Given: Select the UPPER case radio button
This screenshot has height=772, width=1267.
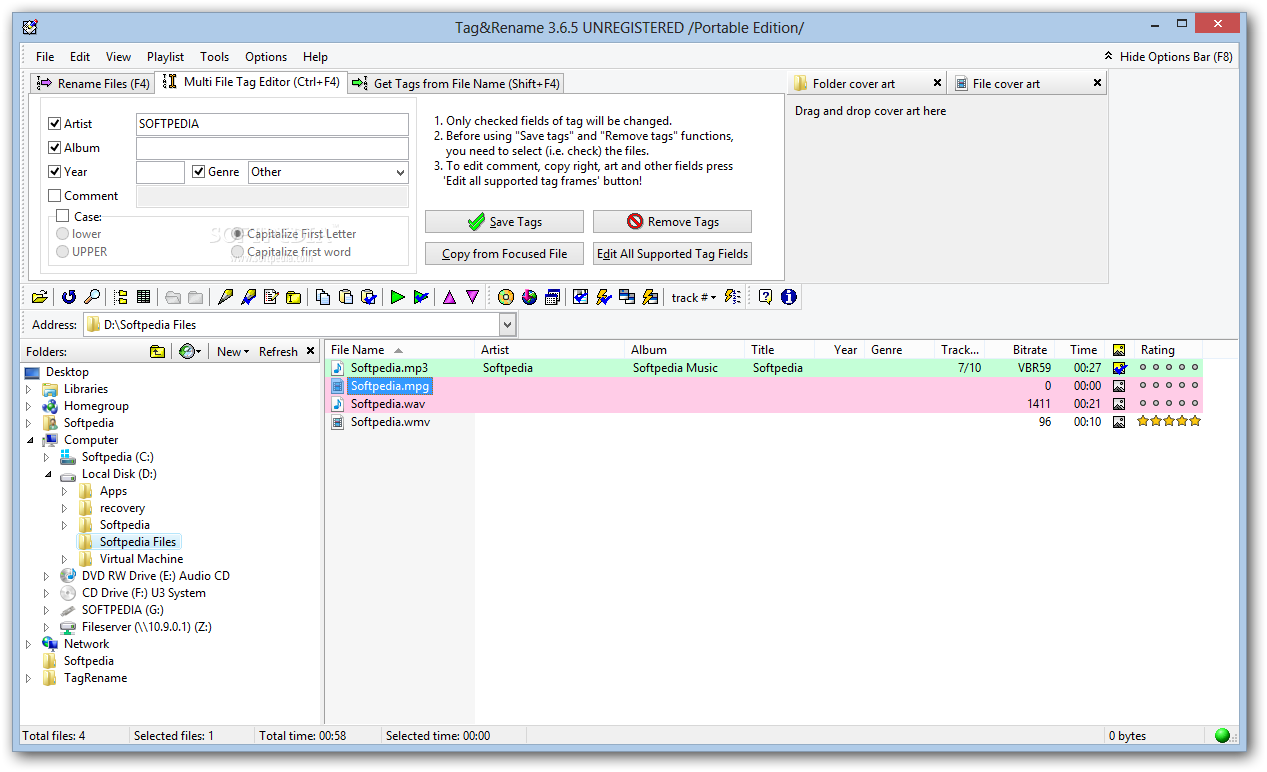Looking at the screenshot, I should [x=63, y=252].
